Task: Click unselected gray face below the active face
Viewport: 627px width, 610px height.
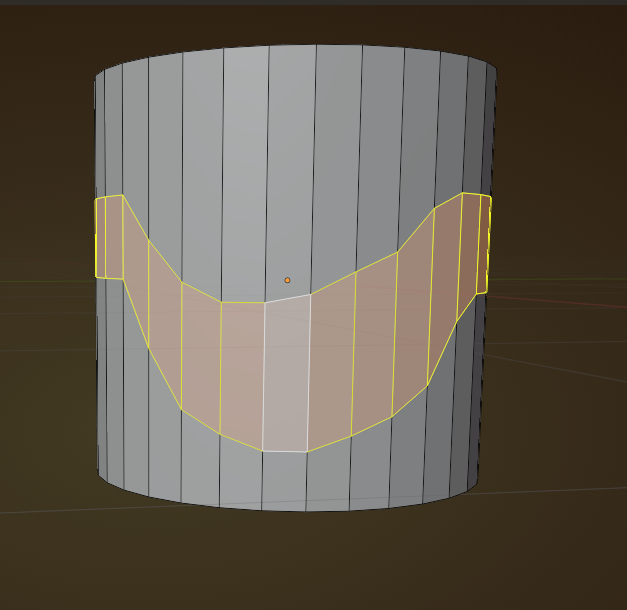Action: tap(285, 478)
